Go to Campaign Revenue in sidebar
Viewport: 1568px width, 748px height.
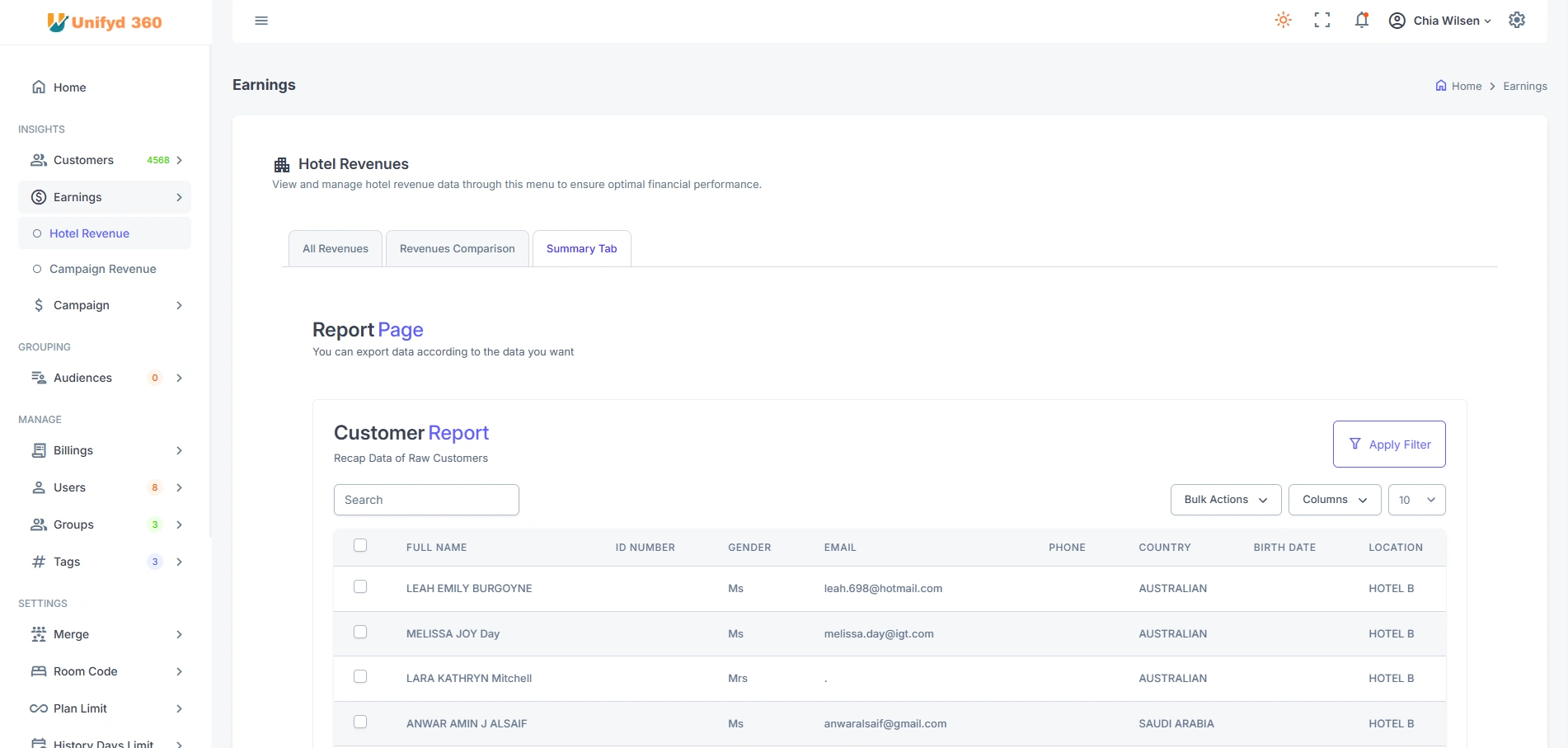[x=102, y=269]
